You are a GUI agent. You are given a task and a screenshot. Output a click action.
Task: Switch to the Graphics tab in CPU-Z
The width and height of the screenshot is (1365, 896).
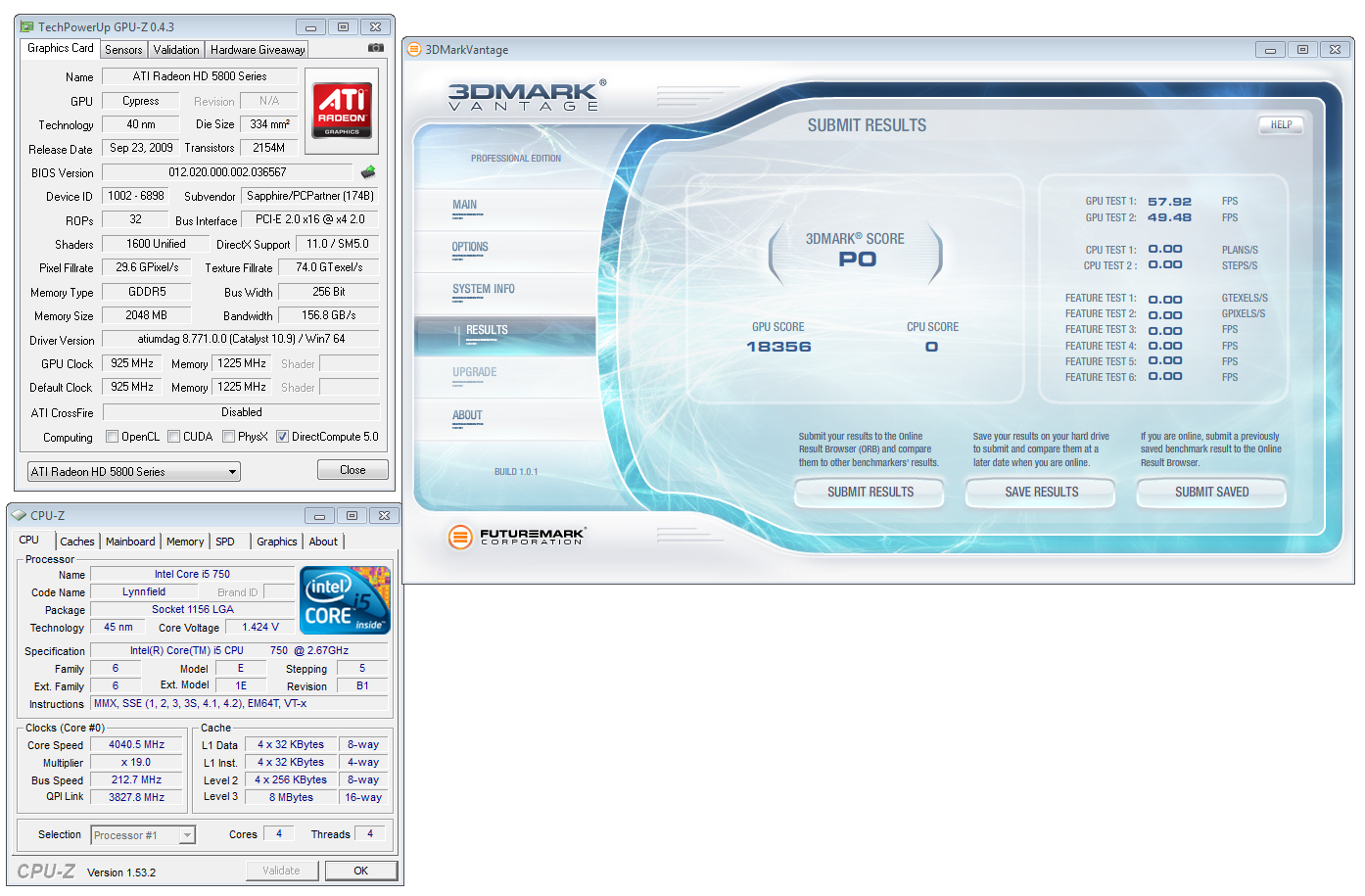point(277,542)
